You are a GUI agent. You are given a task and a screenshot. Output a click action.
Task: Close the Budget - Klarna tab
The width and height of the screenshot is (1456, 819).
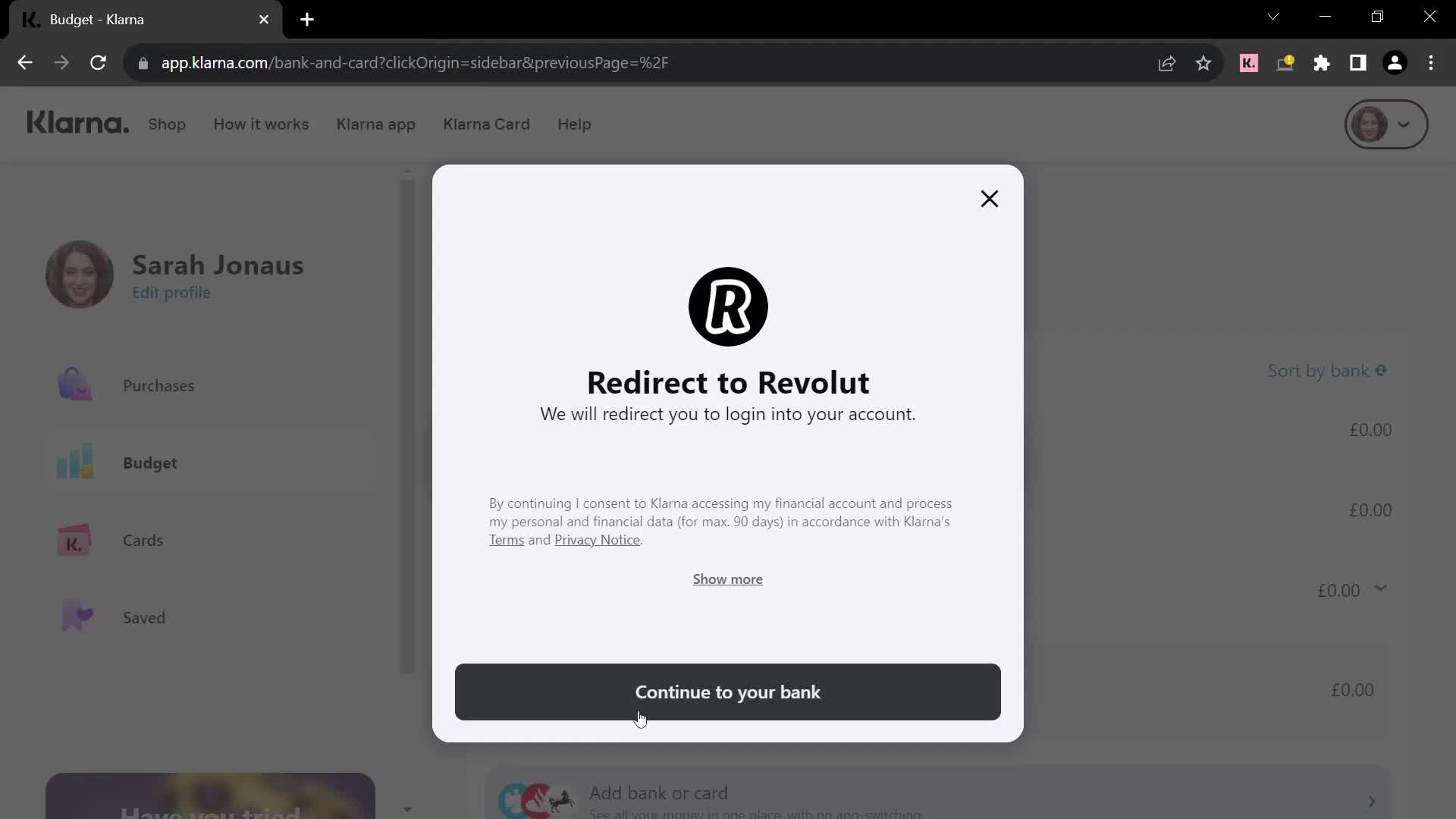pos(264,20)
